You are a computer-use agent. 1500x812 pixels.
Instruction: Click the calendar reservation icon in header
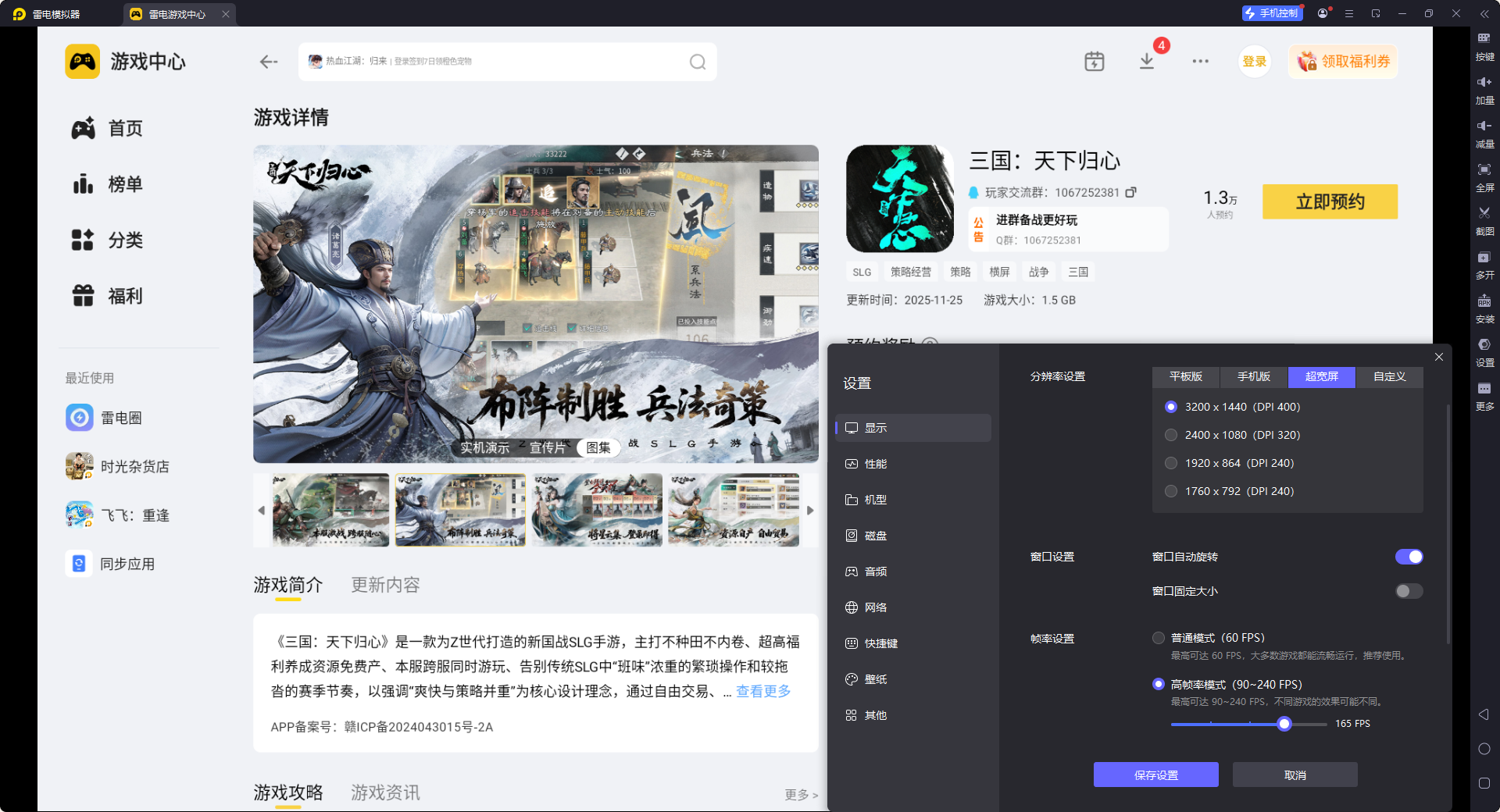[x=1095, y=61]
